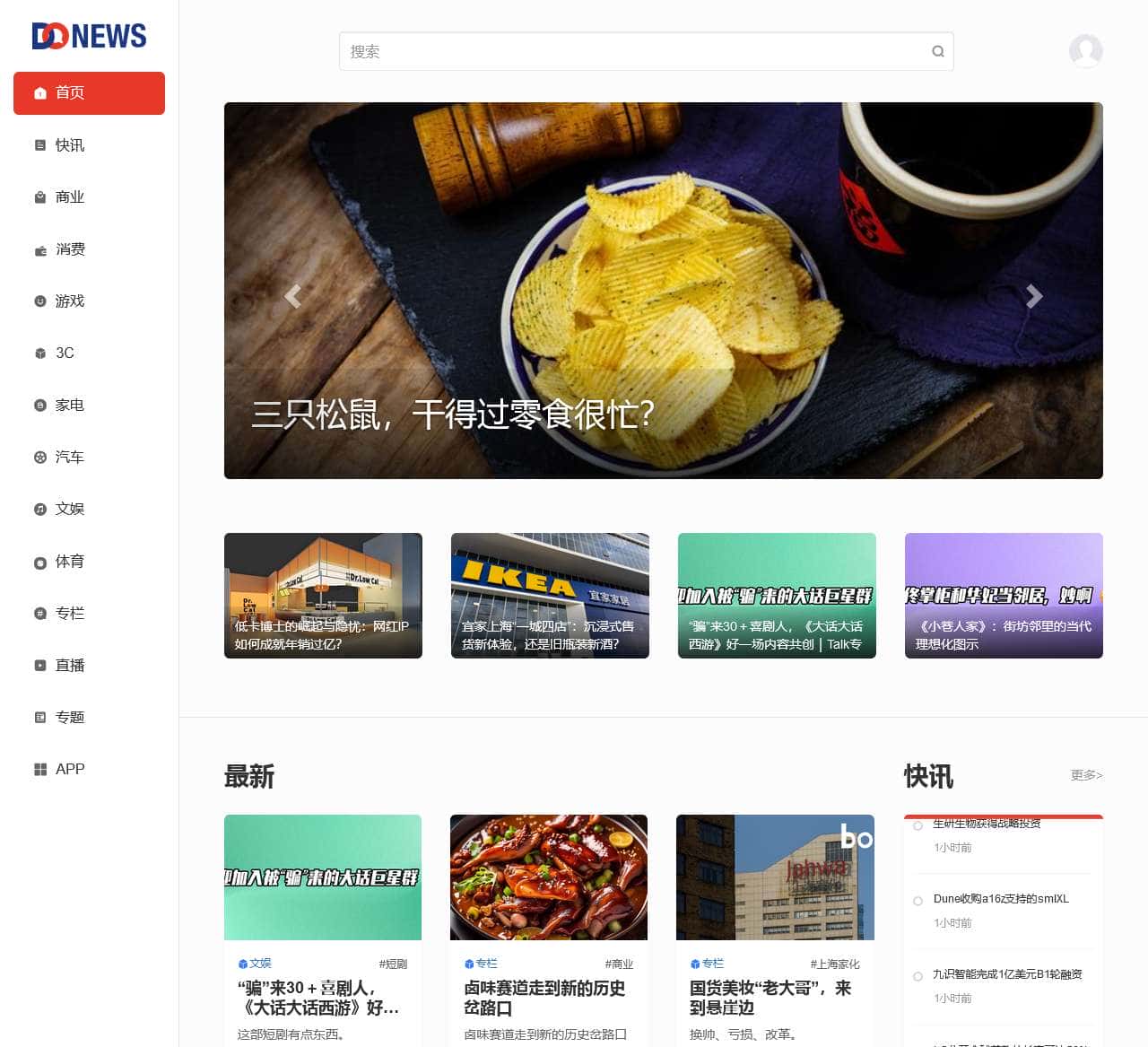1148x1047 pixels.
Task: Open Dune收购a16z支持的smlXL news flash
Action: 1001,899
